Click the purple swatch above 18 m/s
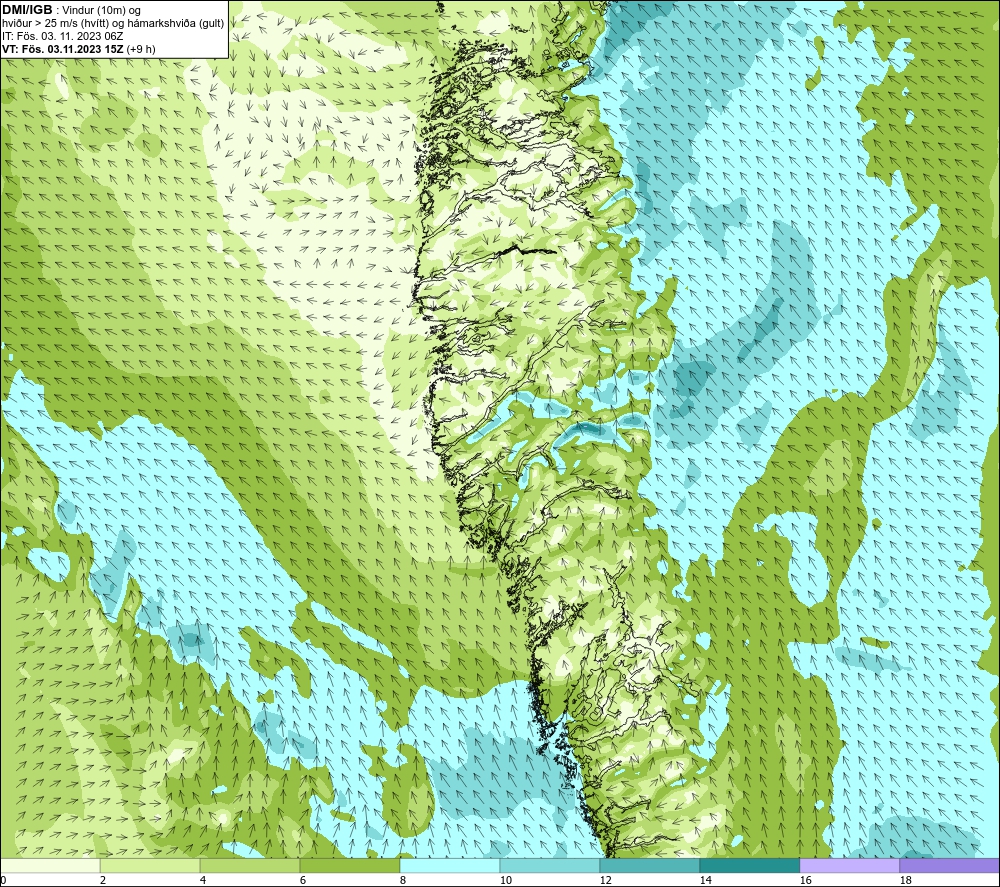Image resolution: width=1000 pixels, height=887 pixels. tap(950, 865)
